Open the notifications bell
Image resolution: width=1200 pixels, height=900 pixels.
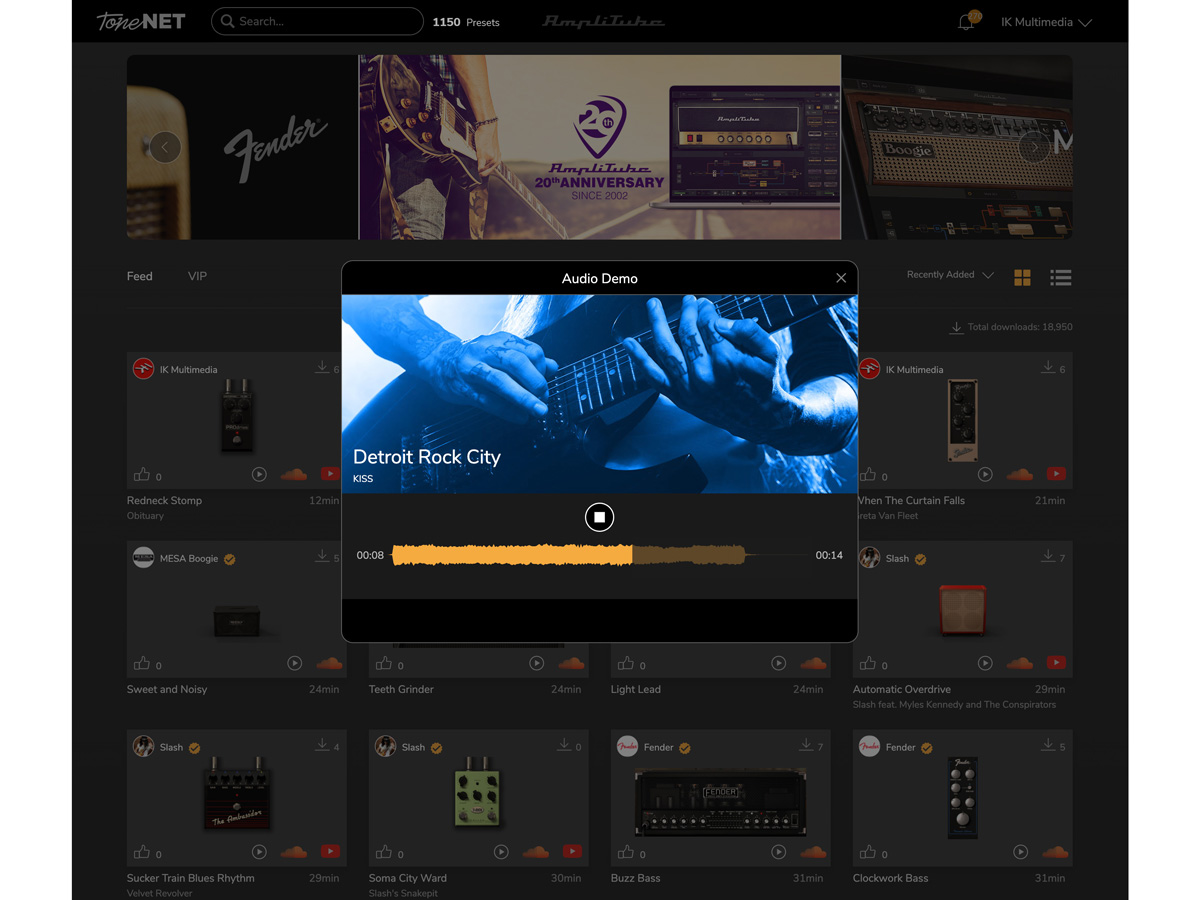(x=966, y=22)
